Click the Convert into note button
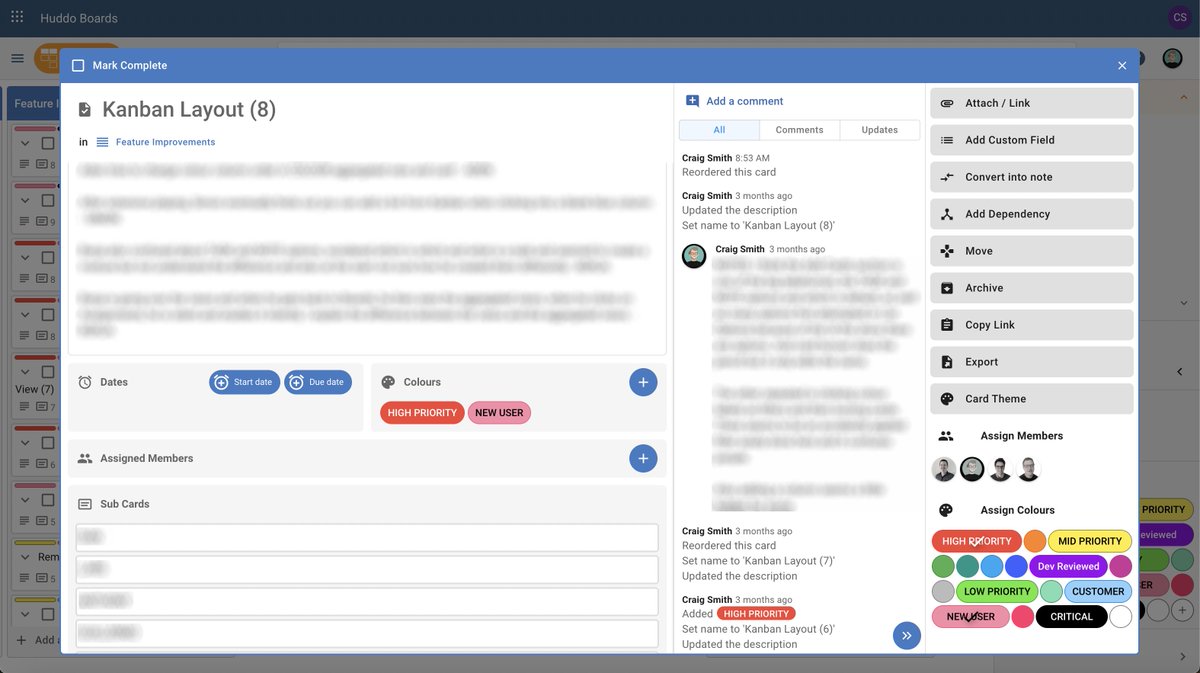Image resolution: width=1200 pixels, height=673 pixels. coord(1032,177)
